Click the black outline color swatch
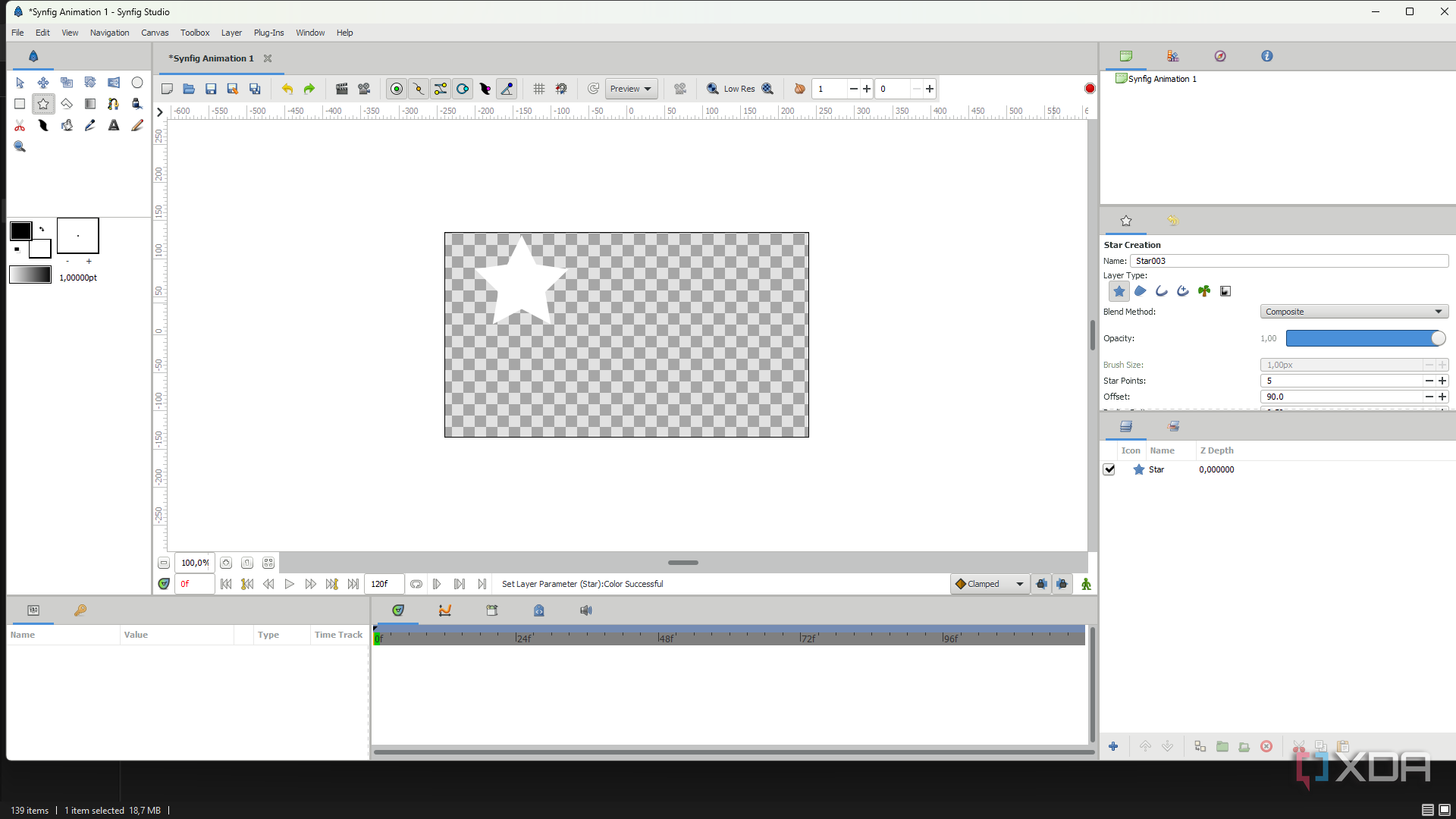This screenshot has width=1456, height=819. [21, 231]
